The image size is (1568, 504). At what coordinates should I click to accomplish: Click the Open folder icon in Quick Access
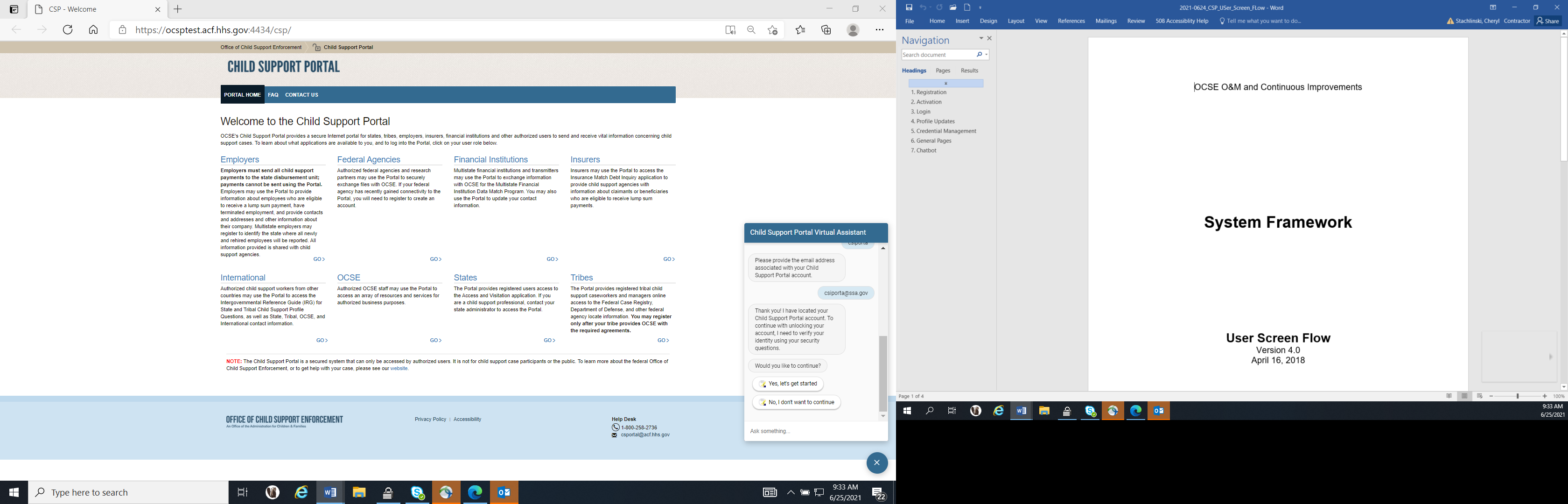(x=953, y=7)
